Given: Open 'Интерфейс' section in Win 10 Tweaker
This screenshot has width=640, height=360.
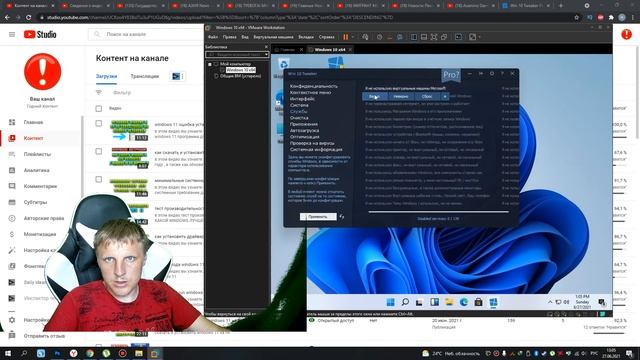Looking at the screenshot, I should tap(302, 99).
